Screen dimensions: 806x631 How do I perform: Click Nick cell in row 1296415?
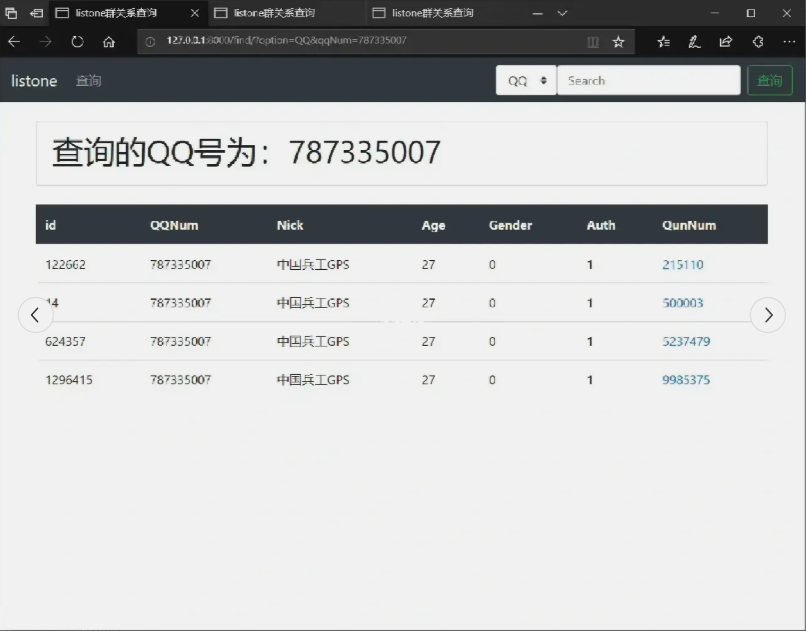pos(313,380)
